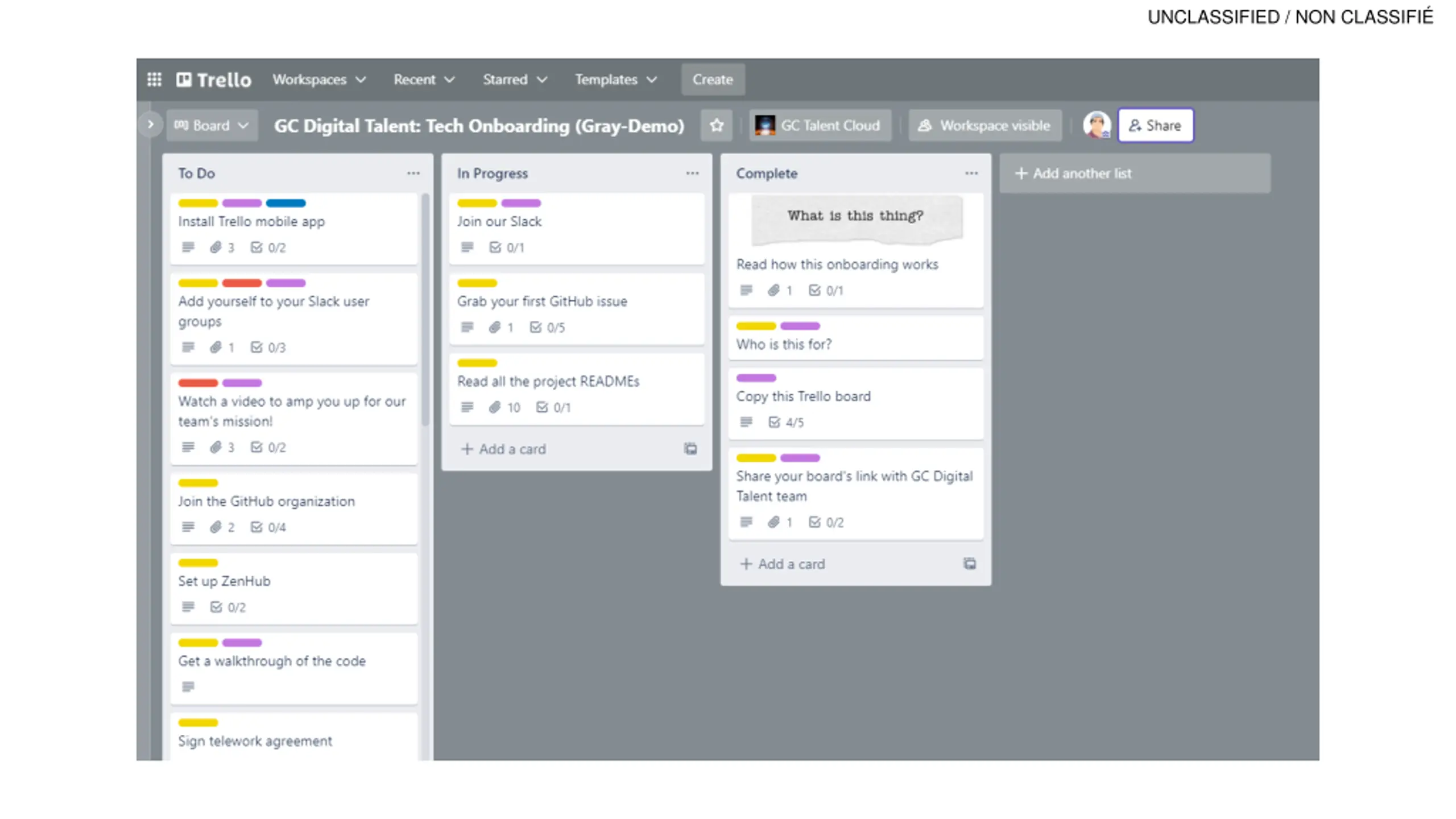Click the member avatar next to Share
The image size is (1456, 819).
click(1097, 125)
